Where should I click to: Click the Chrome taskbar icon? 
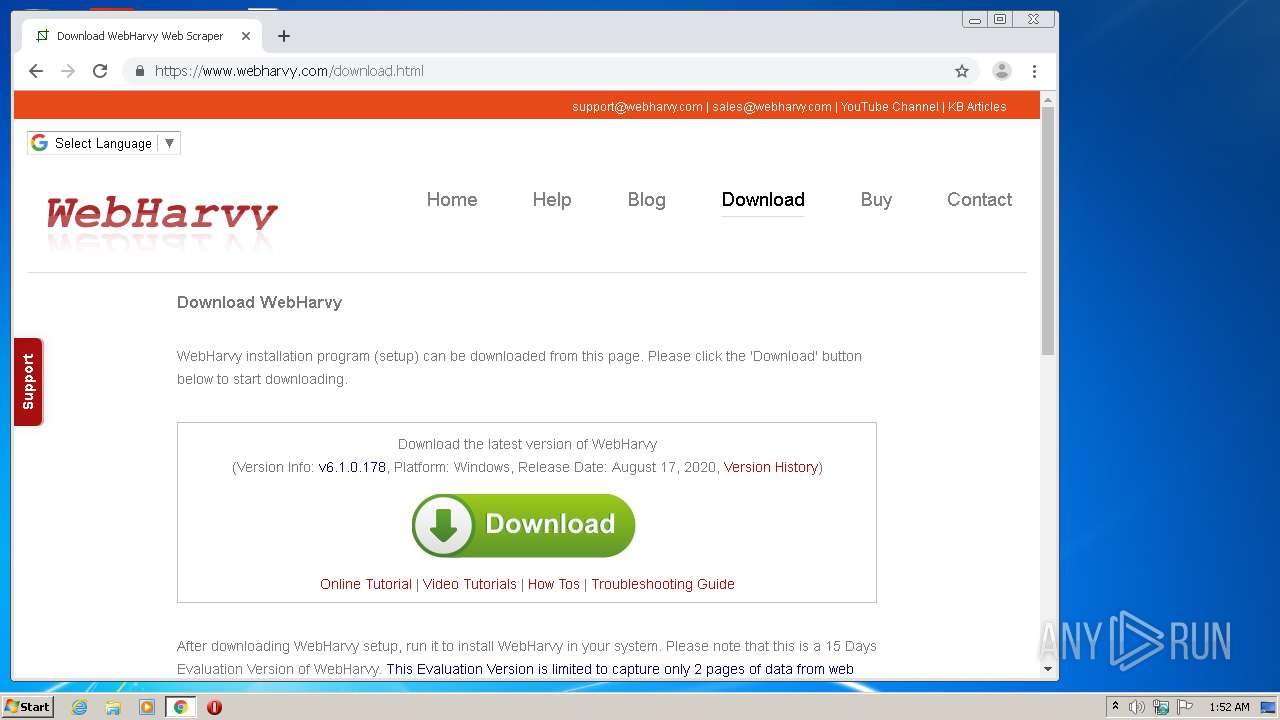181,707
